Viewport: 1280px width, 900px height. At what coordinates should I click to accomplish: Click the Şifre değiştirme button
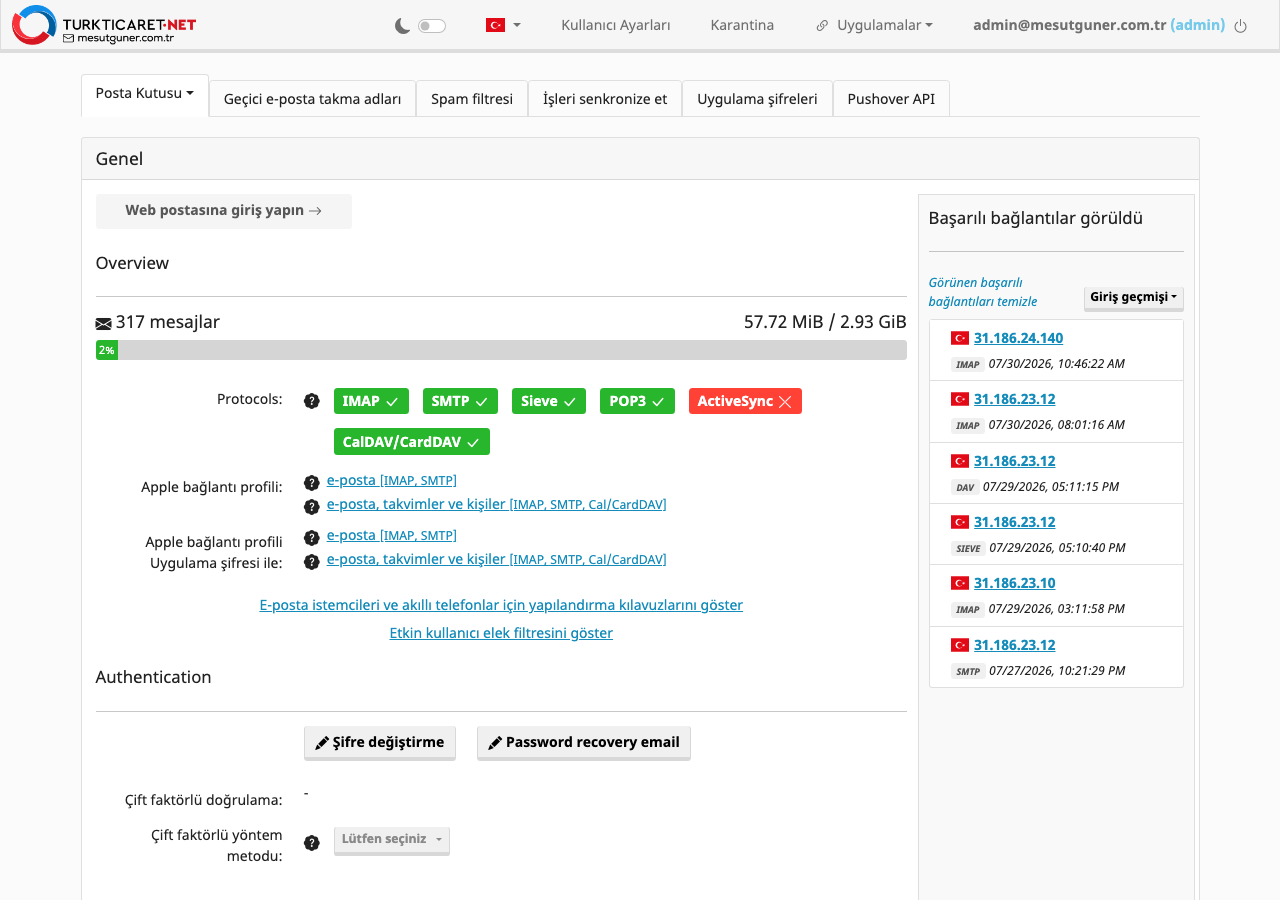[380, 743]
